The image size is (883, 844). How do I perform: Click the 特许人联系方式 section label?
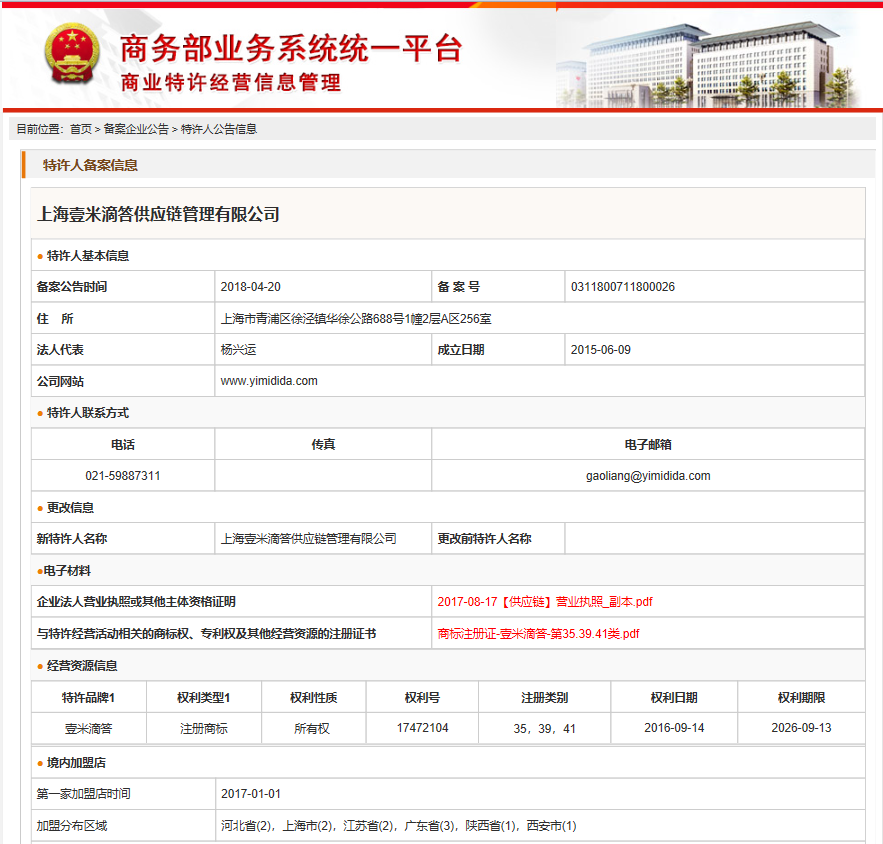88,413
